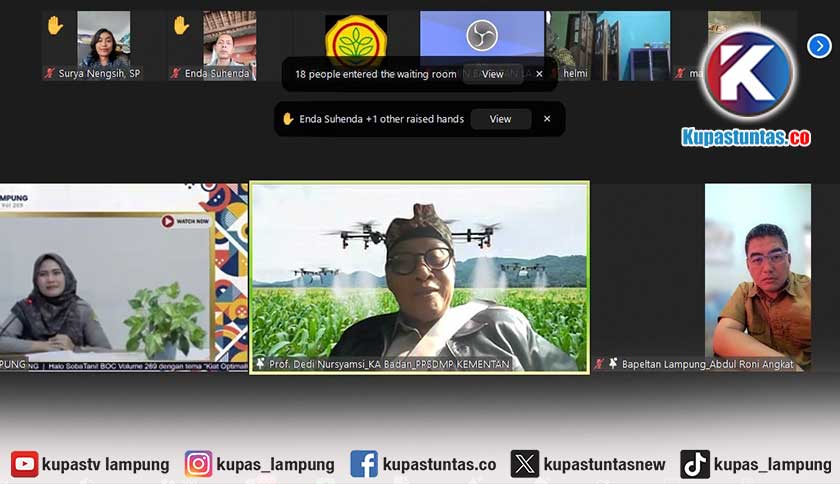840x484 pixels.
Task: Click the pin icon on Prof. Dedi Nursyamsi's video
Action: point(261,364)
